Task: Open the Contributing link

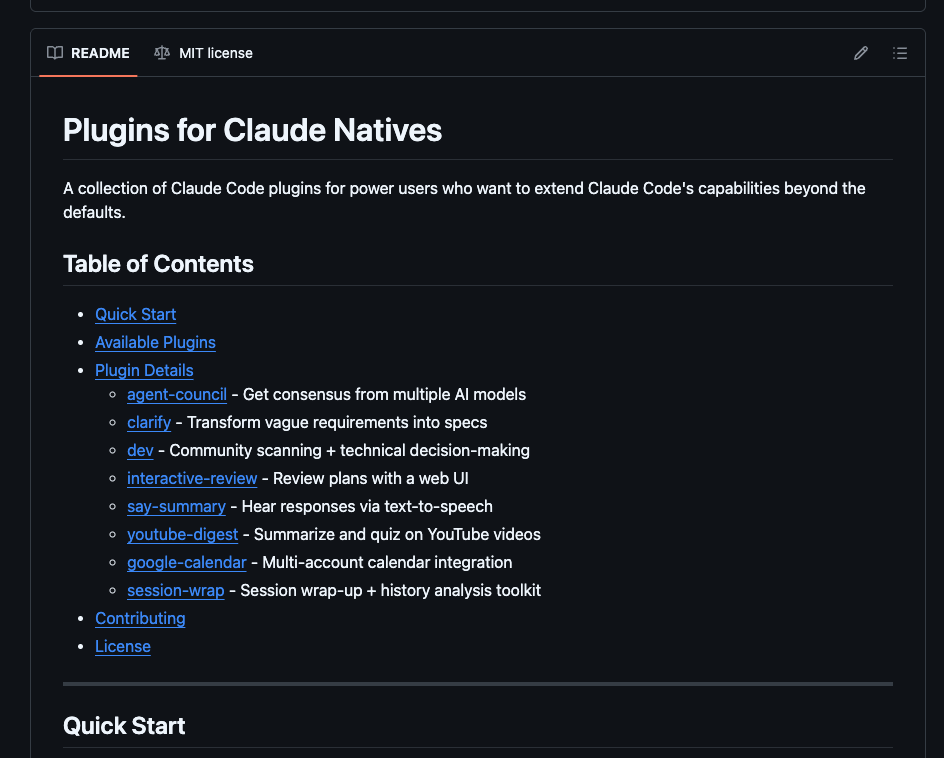Action: click(x=140, y=618)
